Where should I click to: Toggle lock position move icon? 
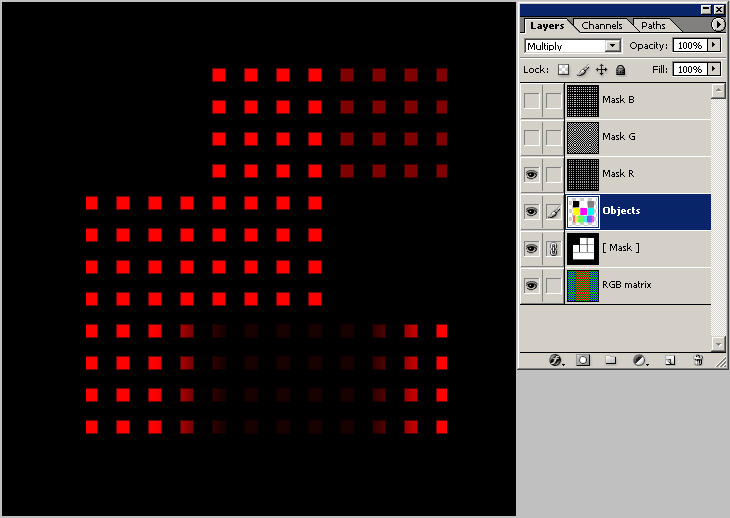pyautogui.click(x=602, y=70)
